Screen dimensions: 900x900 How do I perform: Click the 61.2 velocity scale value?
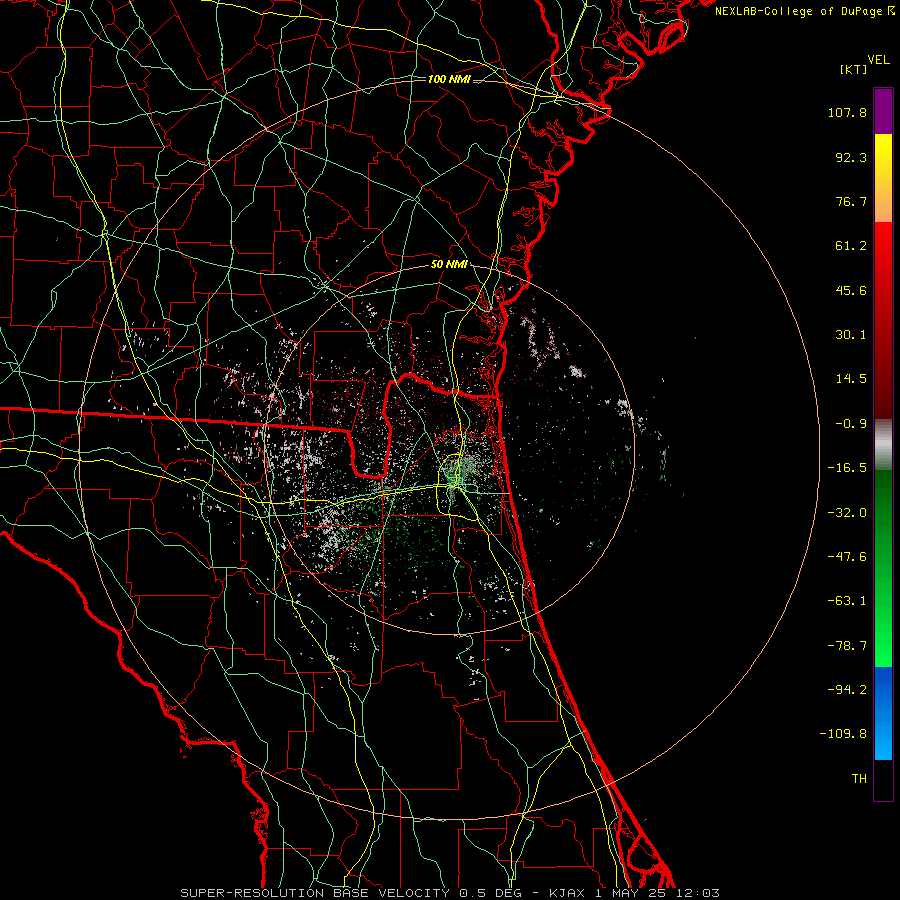pyautogui.click(x=851, y=246)
